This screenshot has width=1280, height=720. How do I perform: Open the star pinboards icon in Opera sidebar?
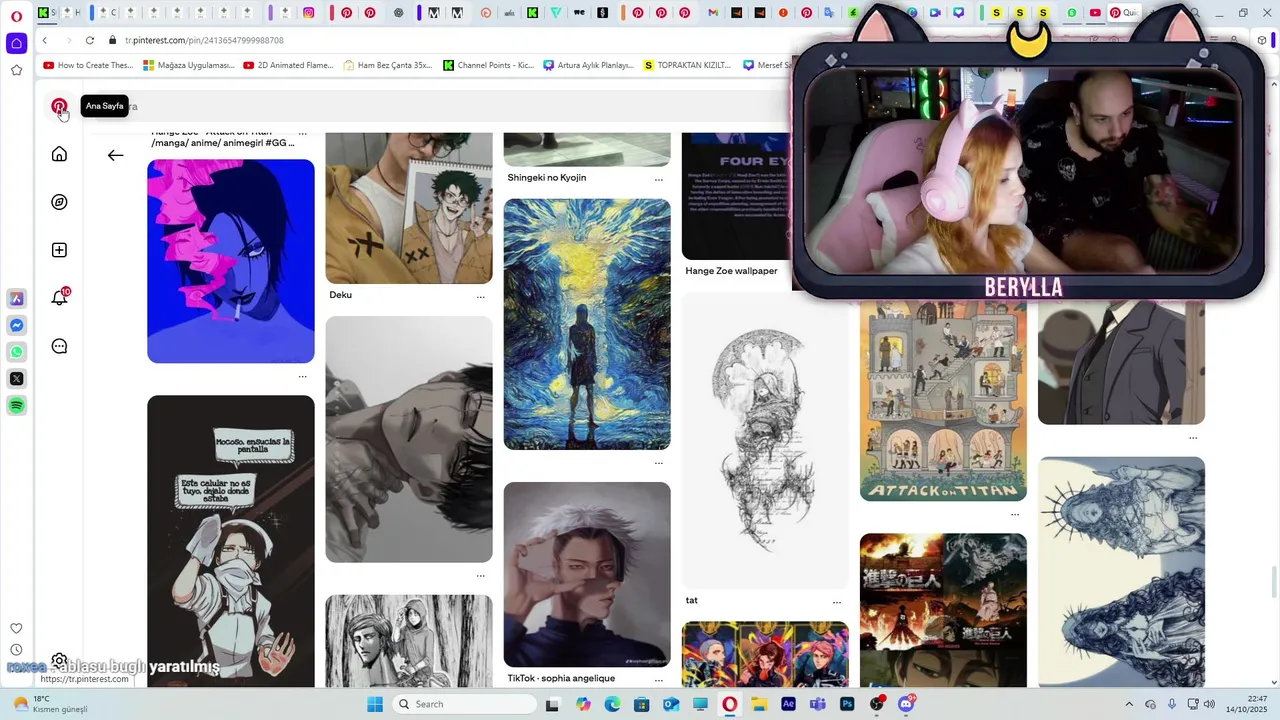(16, 70)
